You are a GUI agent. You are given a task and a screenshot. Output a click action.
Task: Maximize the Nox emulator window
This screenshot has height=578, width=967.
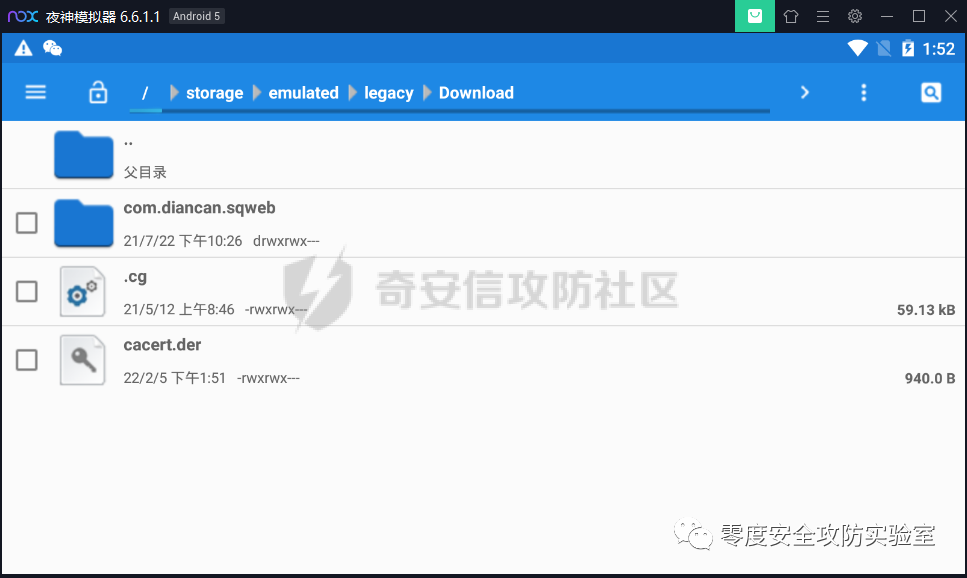pyautogui.click(x=919, y=16)
